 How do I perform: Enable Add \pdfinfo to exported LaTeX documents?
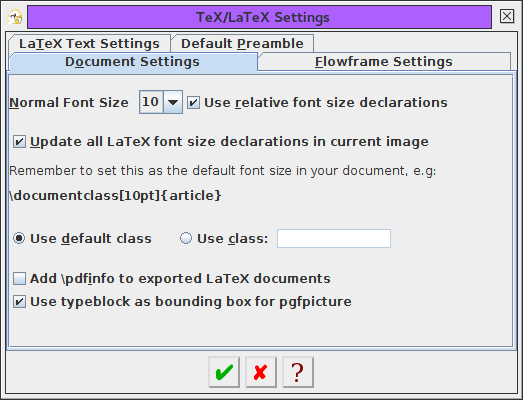19,279
